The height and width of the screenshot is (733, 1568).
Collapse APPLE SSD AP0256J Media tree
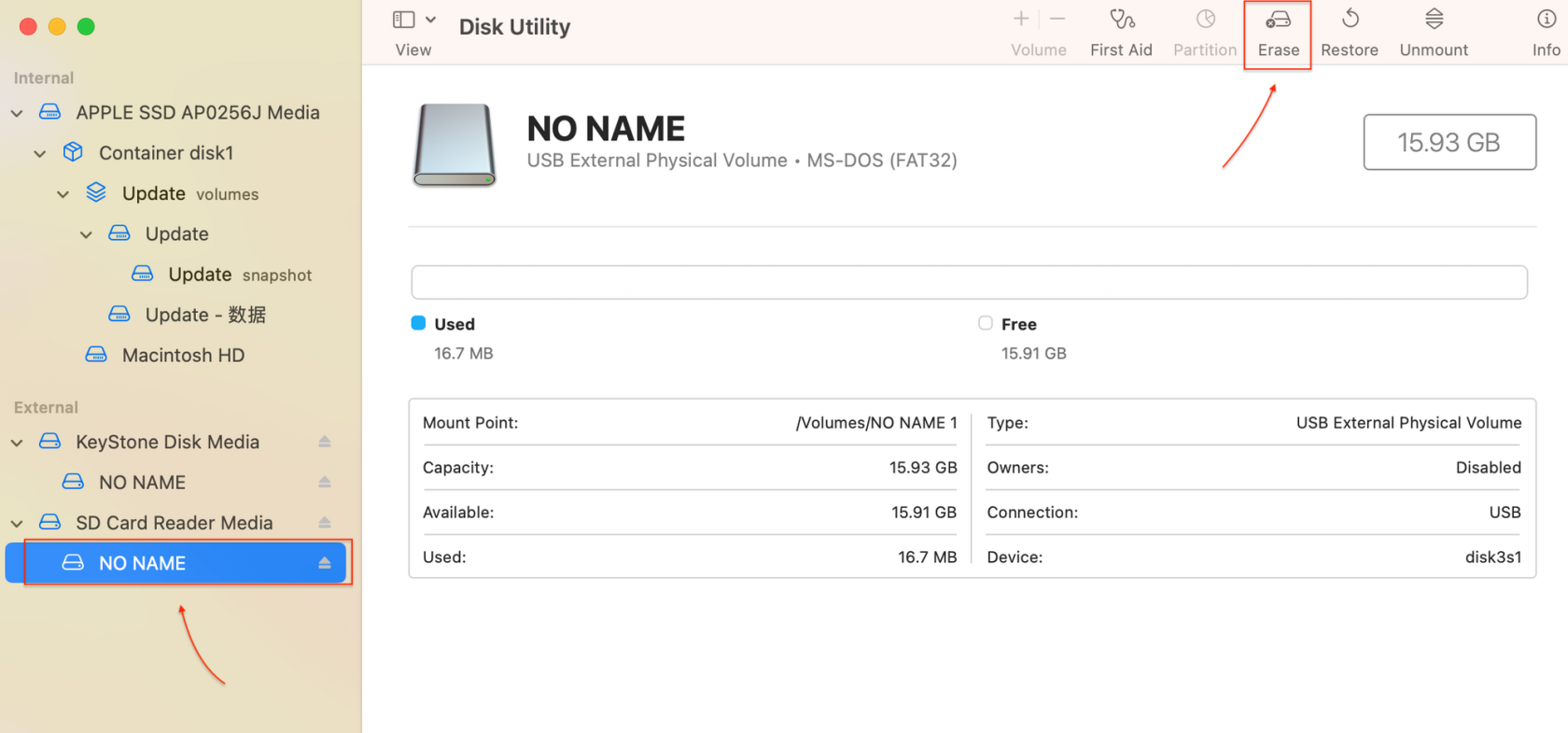click(x=17, y=113)
